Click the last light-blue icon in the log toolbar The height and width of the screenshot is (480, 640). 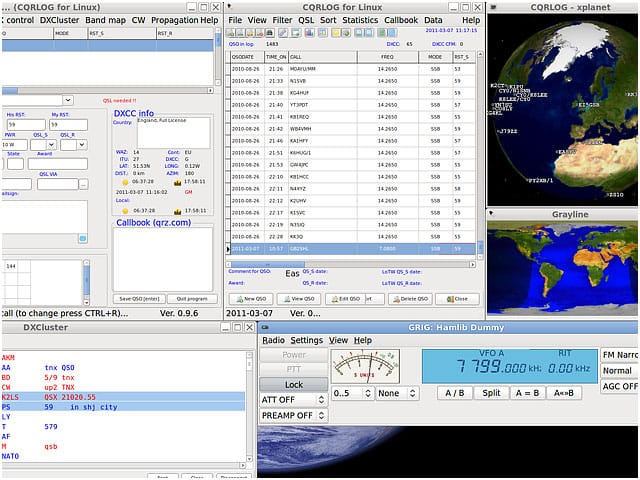click(391, 33)
